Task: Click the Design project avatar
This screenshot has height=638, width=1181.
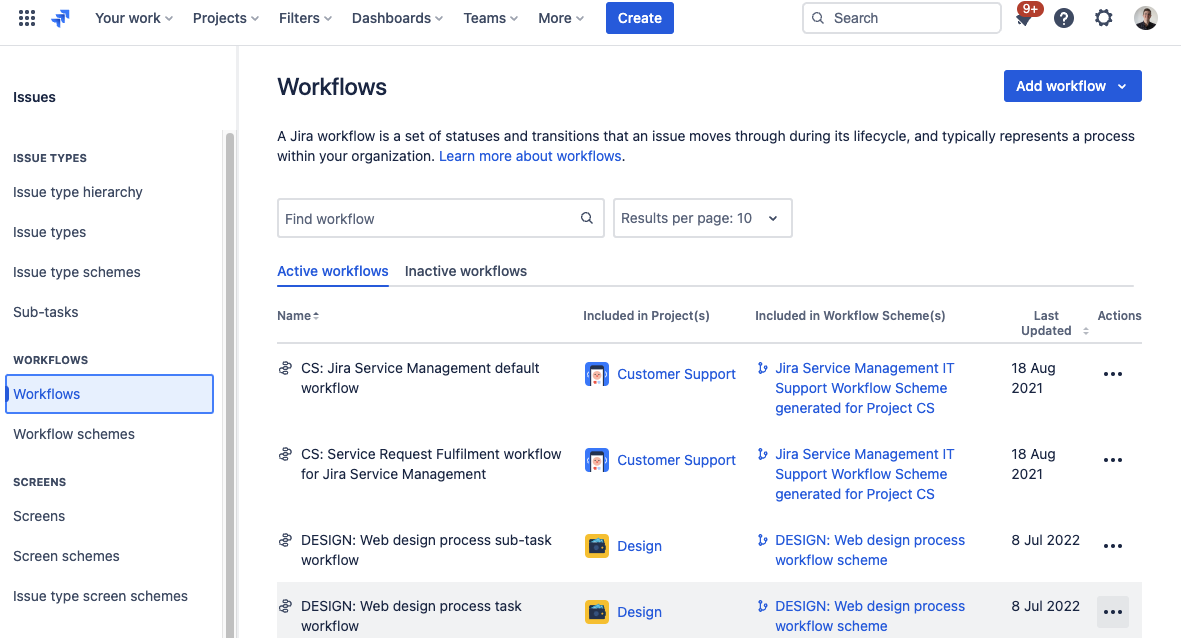Action: coord(596,545)
